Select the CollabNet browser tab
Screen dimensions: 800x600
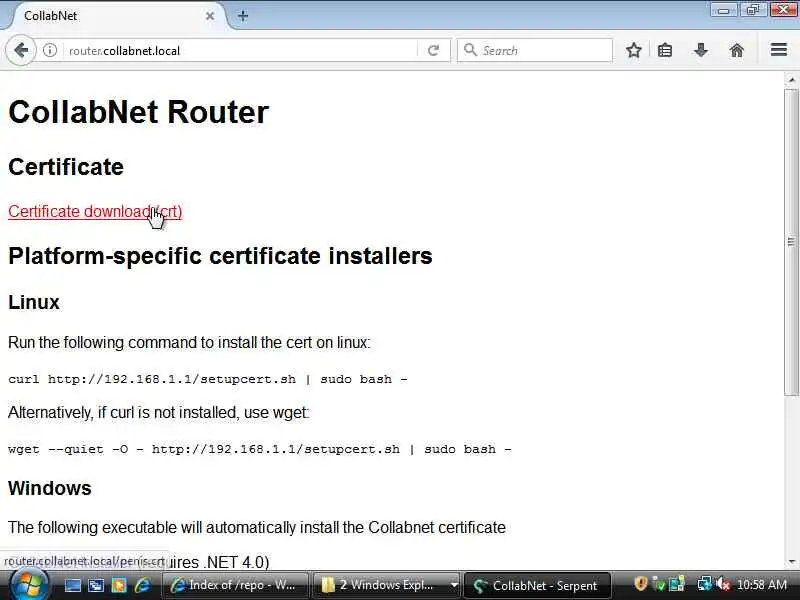point(115,16)
